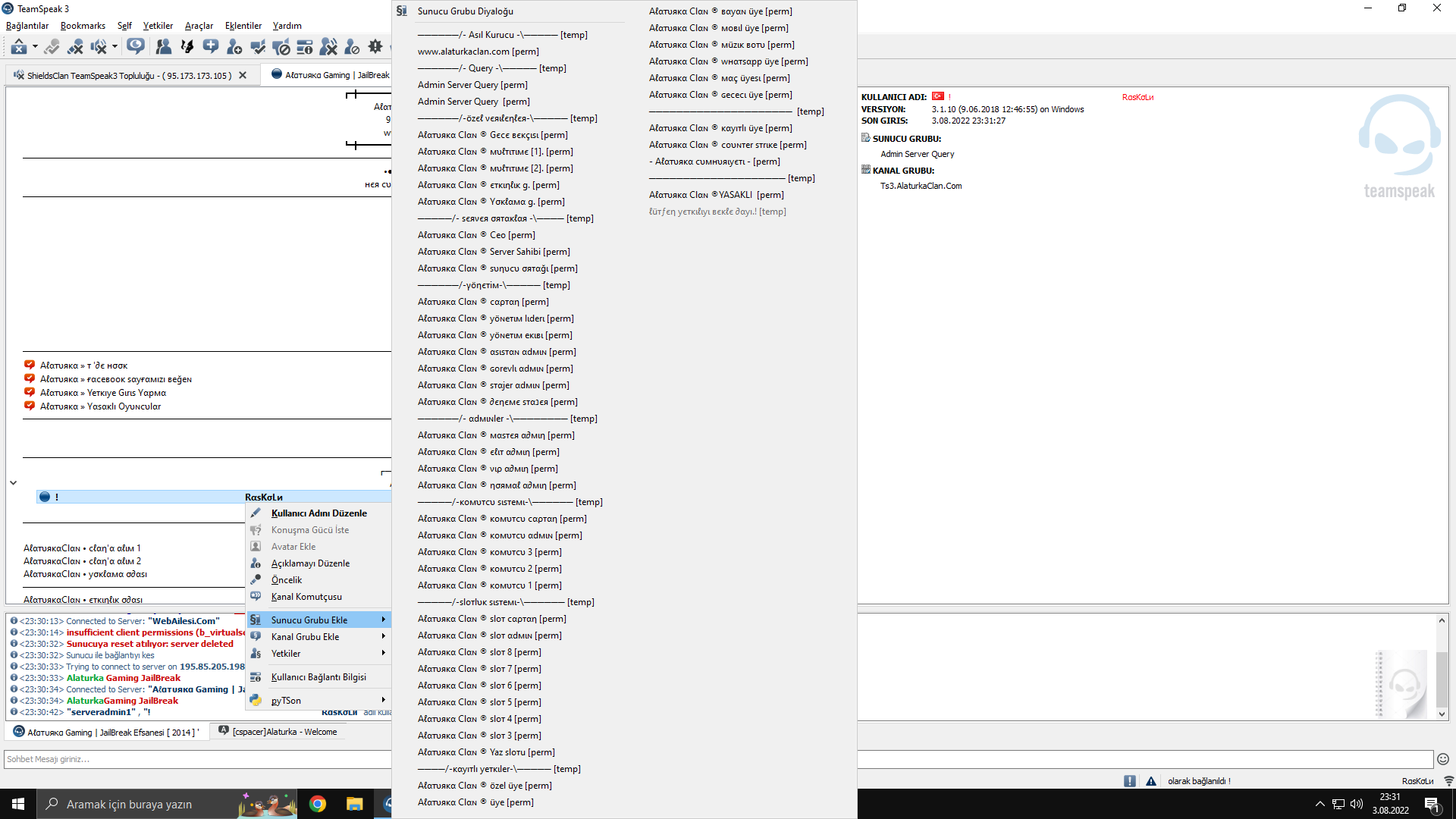Open File Explorer from the taskbar
Screen dimensions: 1456x819
[354, 804]
